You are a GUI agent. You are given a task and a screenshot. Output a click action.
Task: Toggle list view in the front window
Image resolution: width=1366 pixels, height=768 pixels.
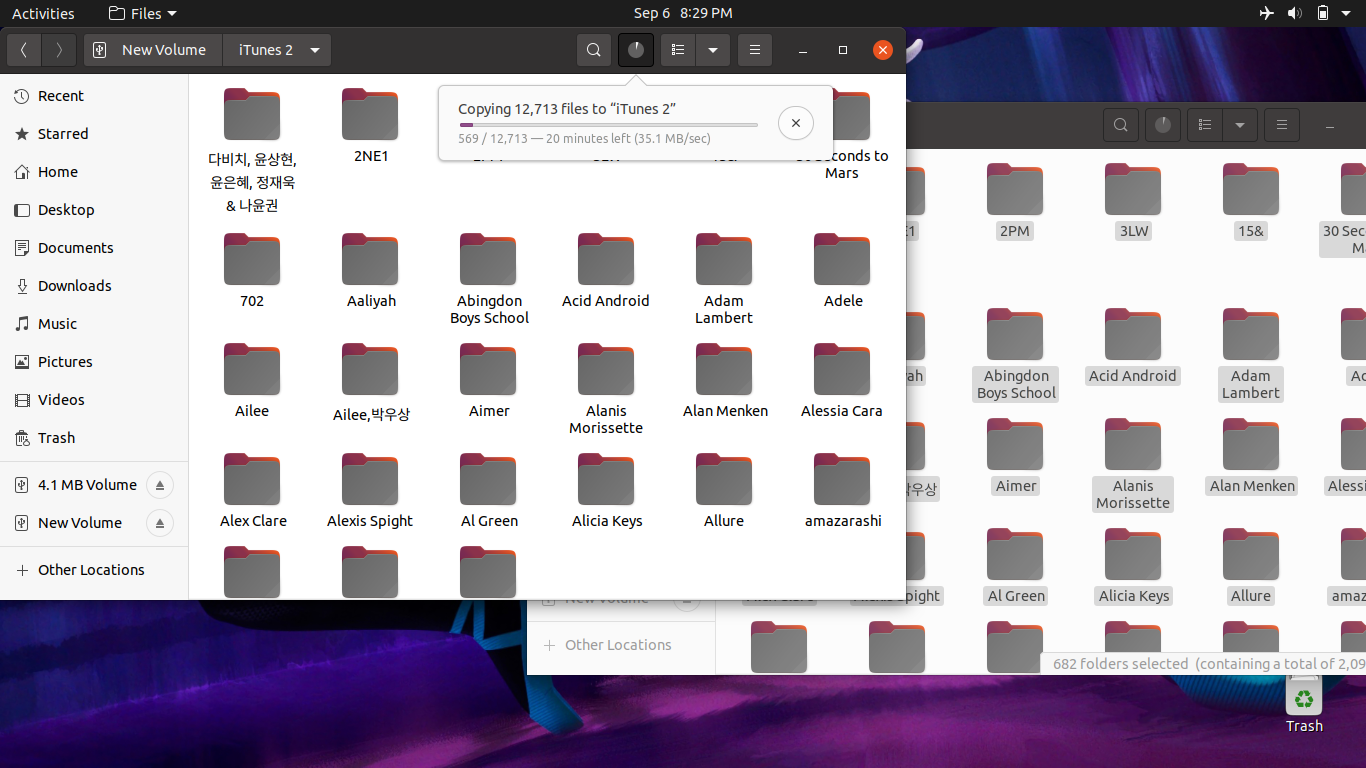pyautogui.click(x=678, y=50)
